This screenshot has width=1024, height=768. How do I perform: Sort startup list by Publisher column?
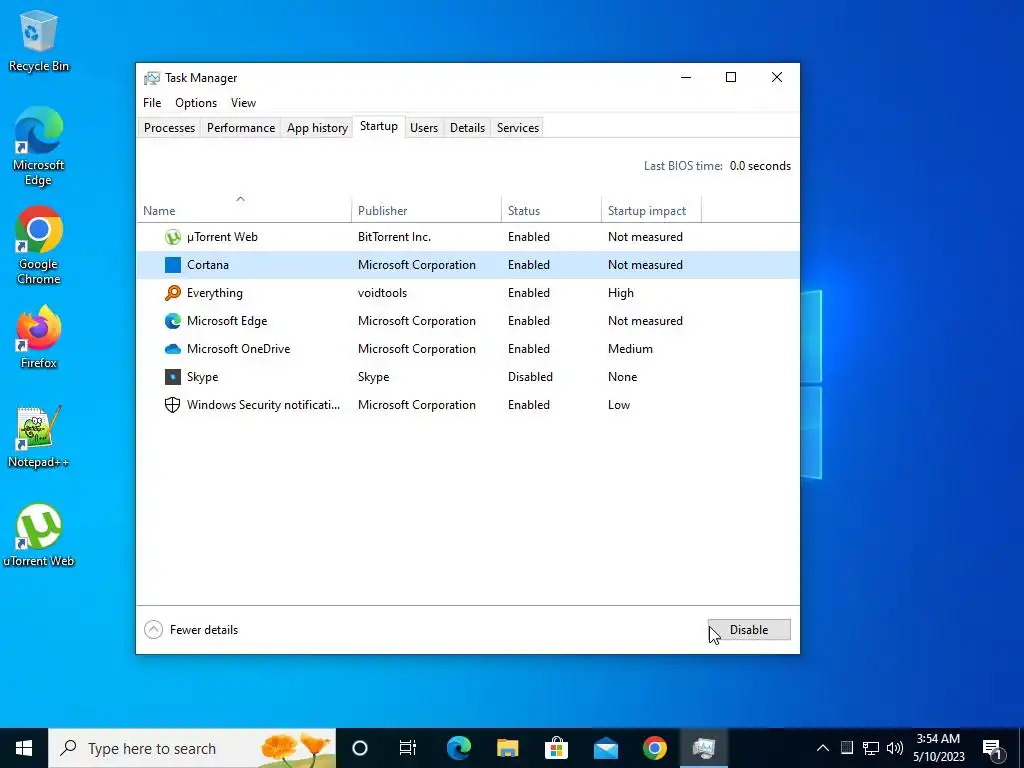pyautogui.click(x=426, y=211)
